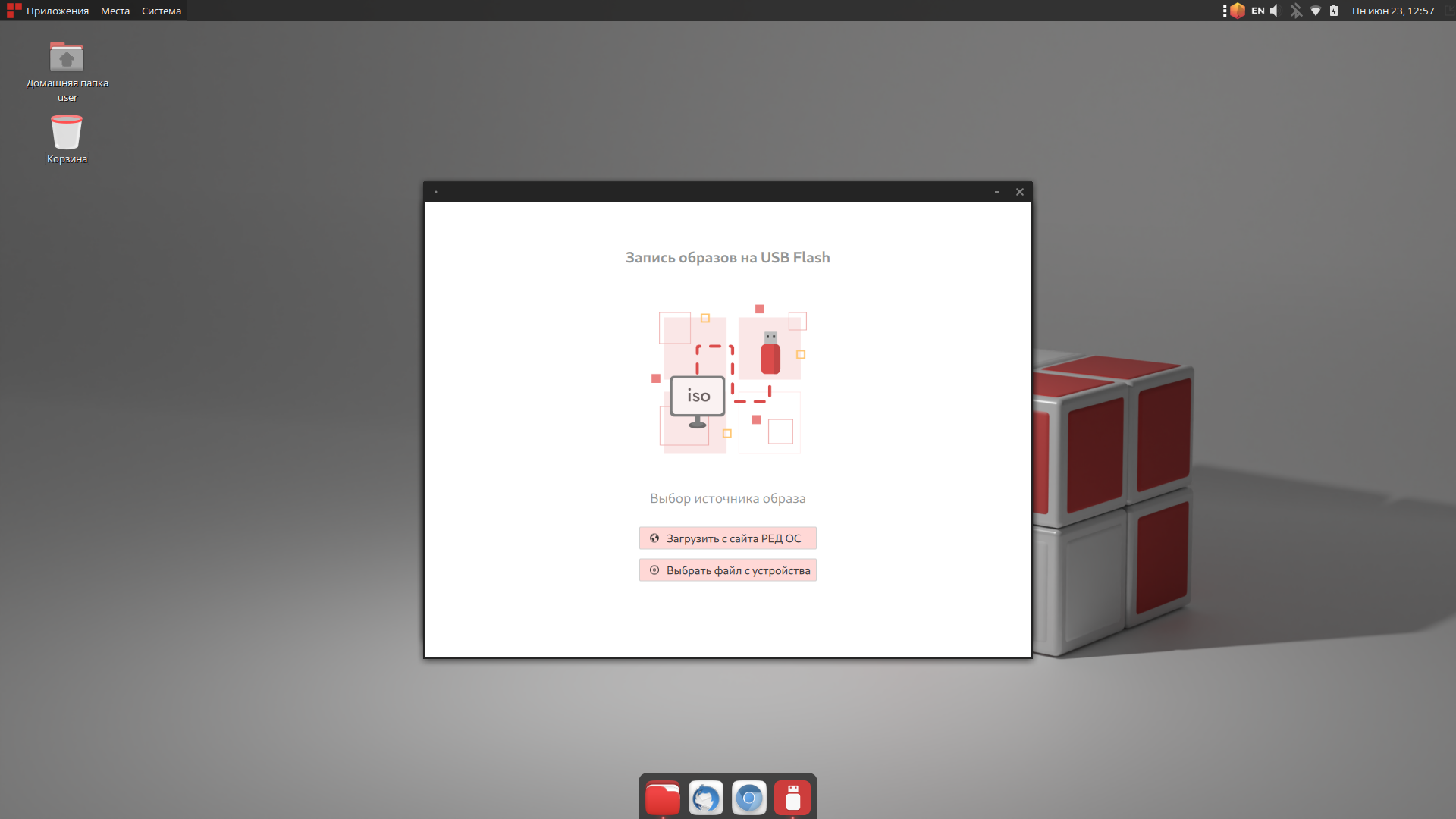Open the date and time calendar
1456x819 pixels.
tap(1393, 11)
